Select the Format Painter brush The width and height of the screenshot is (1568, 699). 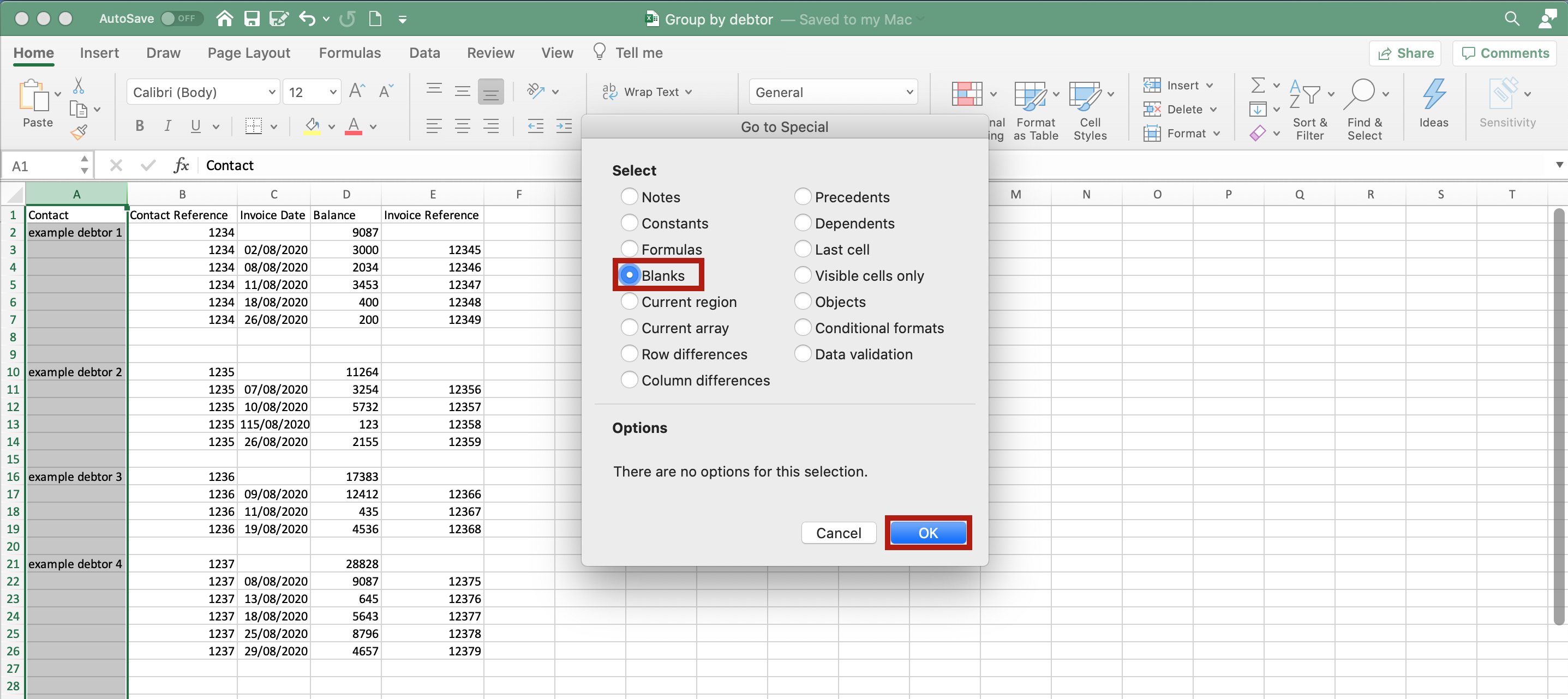coord(79,131)
